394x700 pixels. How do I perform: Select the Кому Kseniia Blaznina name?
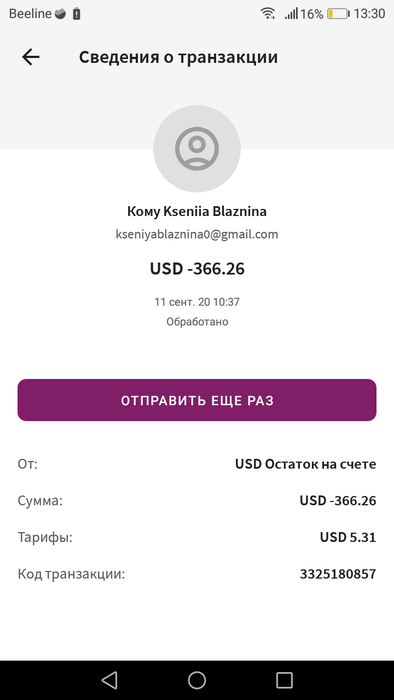(197, 211)
